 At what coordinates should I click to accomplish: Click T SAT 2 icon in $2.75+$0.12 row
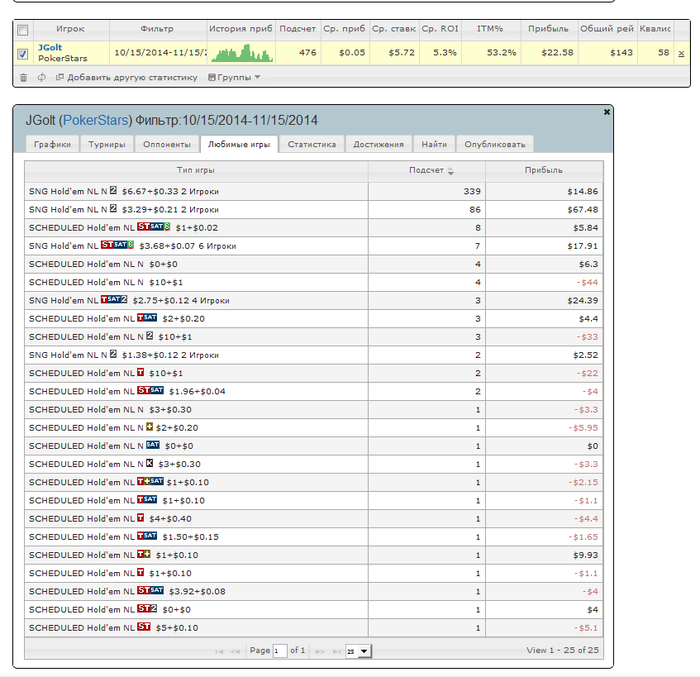(x=114, y=300)
